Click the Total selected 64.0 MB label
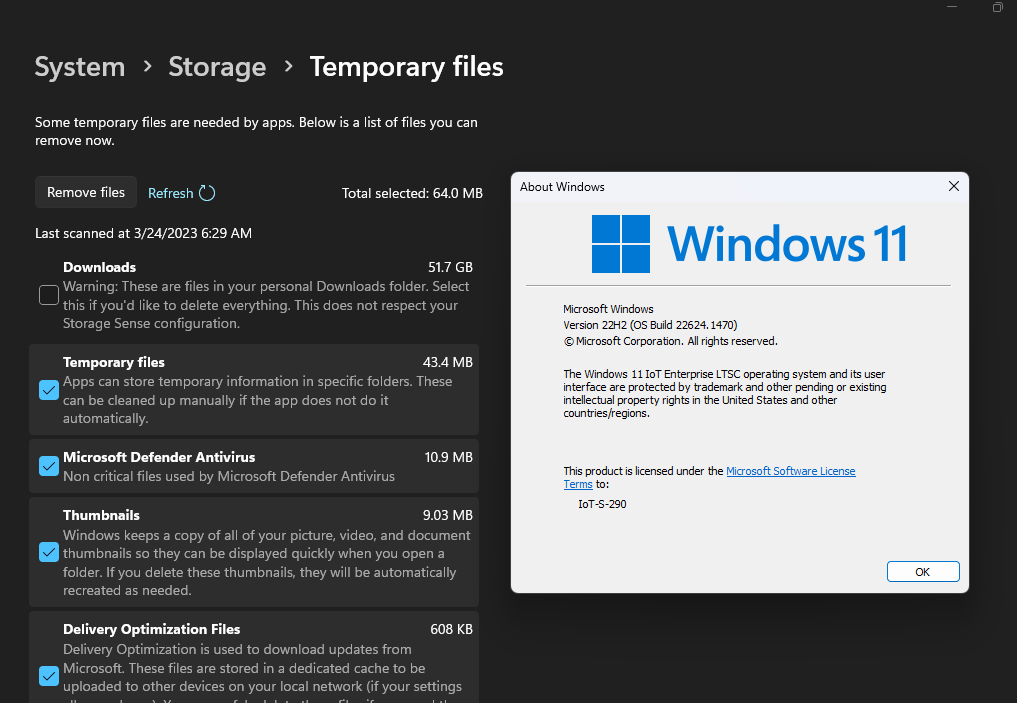1017x703 pixels. tap(412, 193)
